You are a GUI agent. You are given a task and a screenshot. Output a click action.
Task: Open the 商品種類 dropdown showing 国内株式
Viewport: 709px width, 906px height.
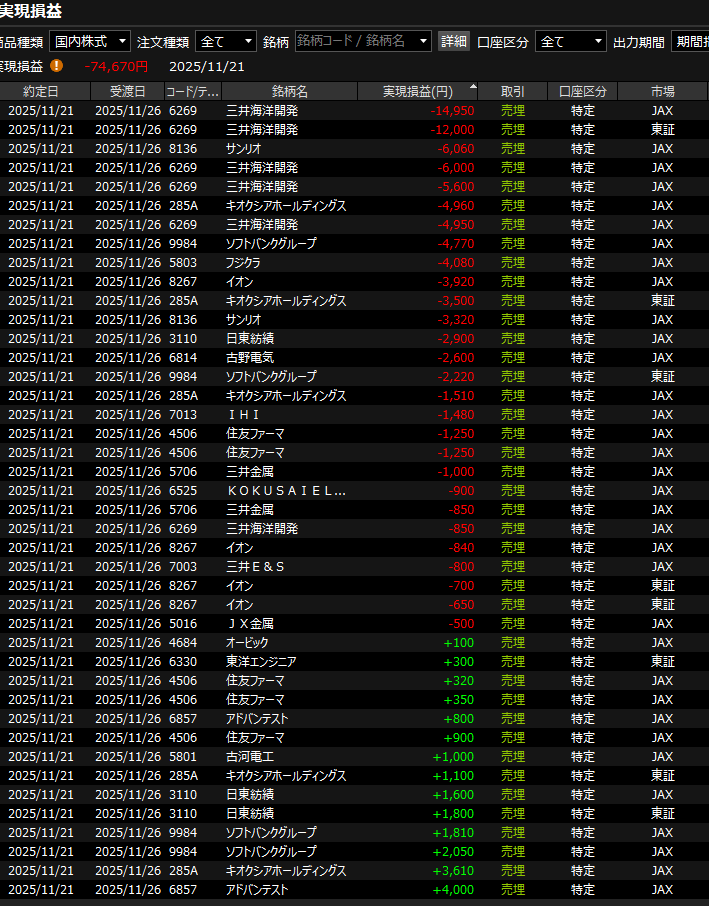click(90, 41)
